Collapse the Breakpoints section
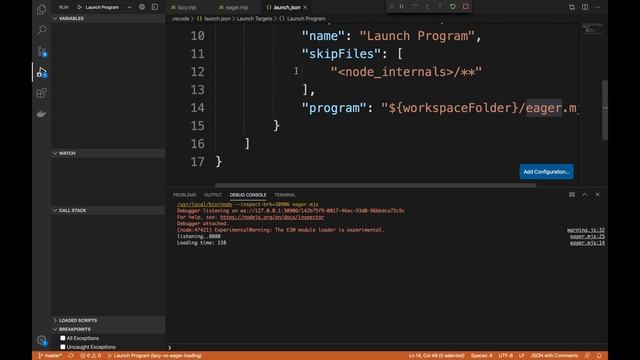This screenshot has height=360, width=640. (x=108, y=329)
